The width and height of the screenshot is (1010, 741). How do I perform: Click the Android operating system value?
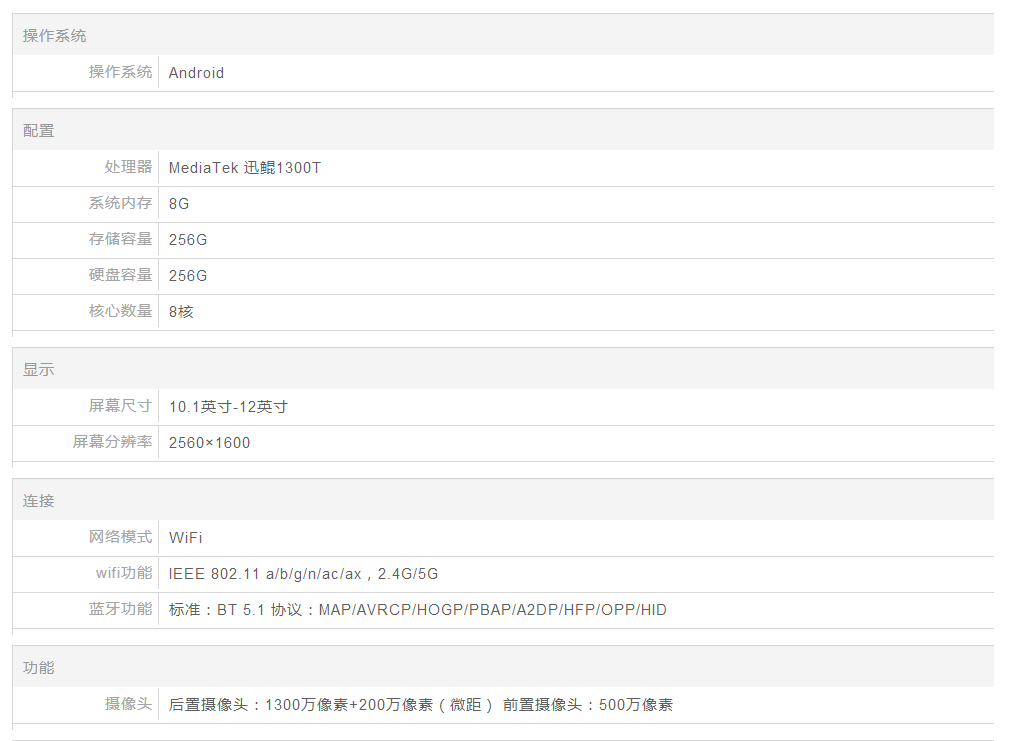tap(196, 73)
